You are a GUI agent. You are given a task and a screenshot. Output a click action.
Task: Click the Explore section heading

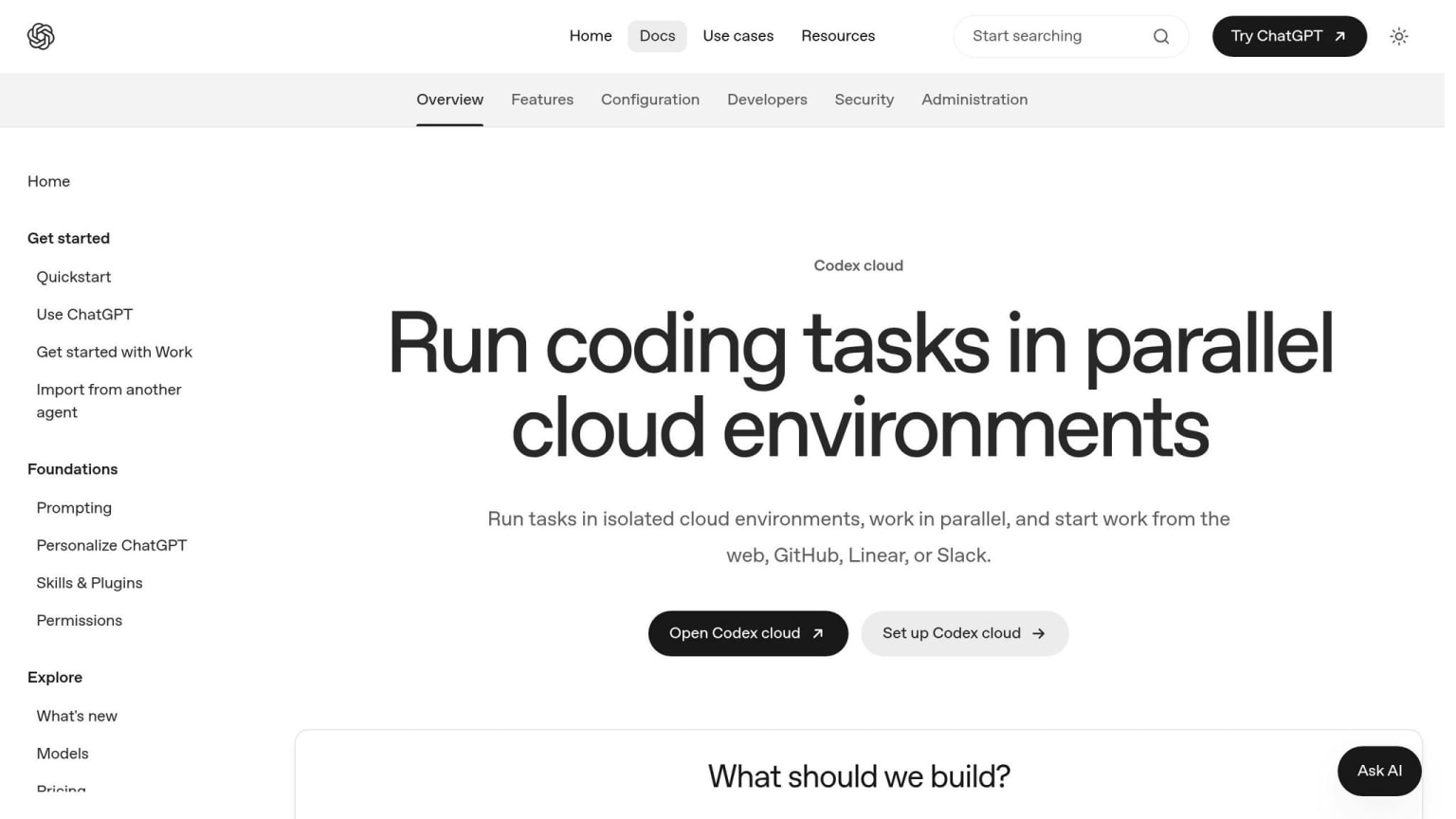[x=55, y=677]
